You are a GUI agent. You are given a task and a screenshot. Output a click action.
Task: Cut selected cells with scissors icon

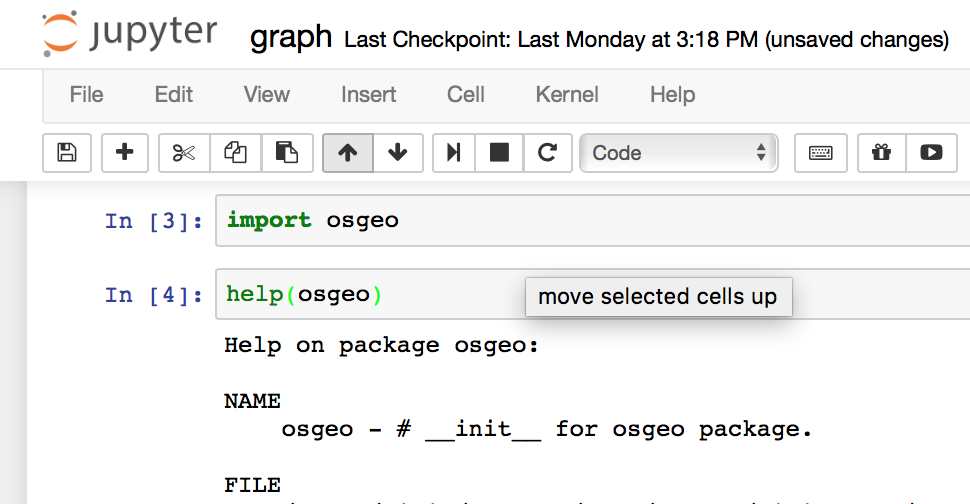coord(184,153)
